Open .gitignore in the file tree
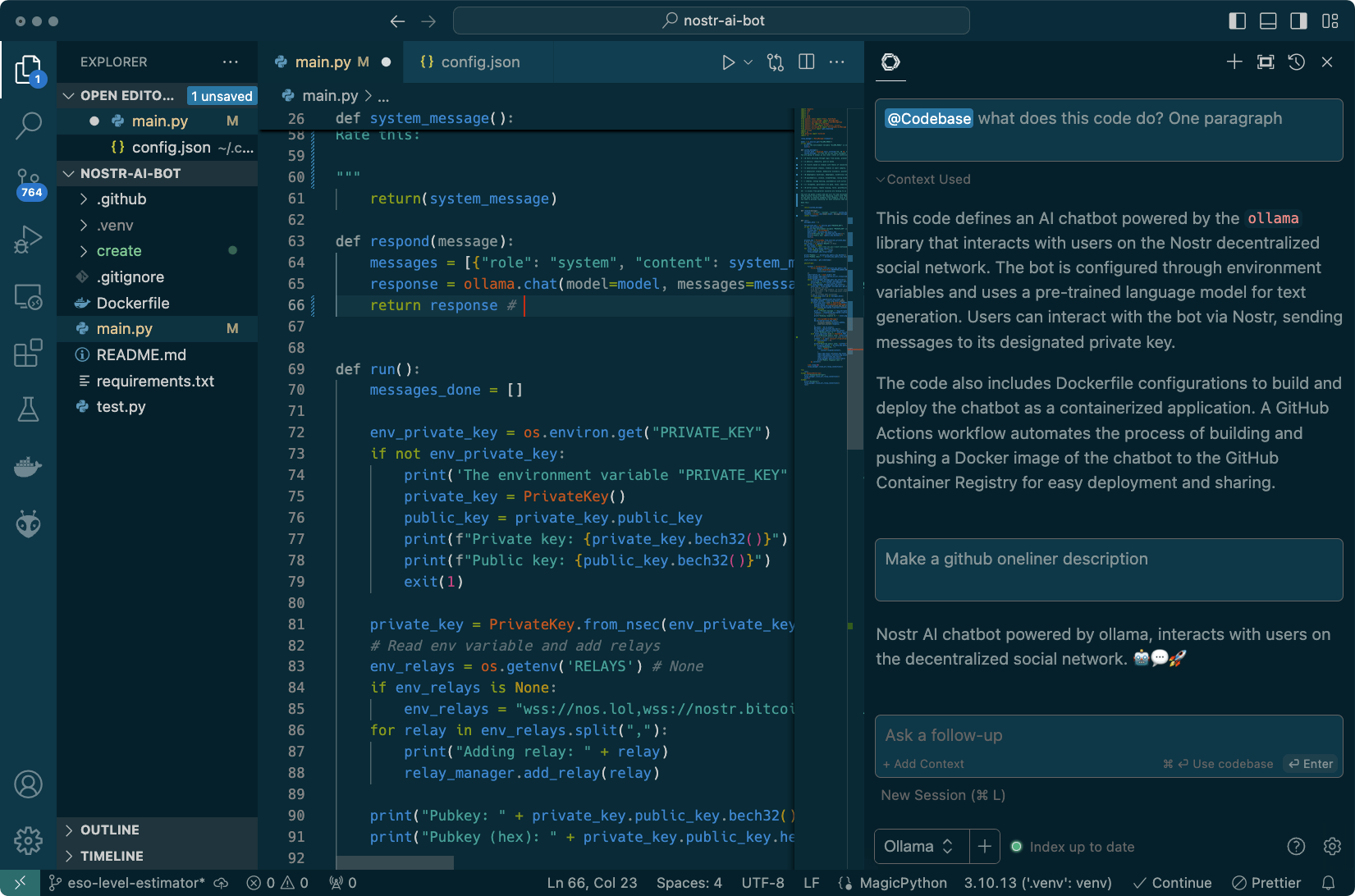 click(x=157, y=277)
